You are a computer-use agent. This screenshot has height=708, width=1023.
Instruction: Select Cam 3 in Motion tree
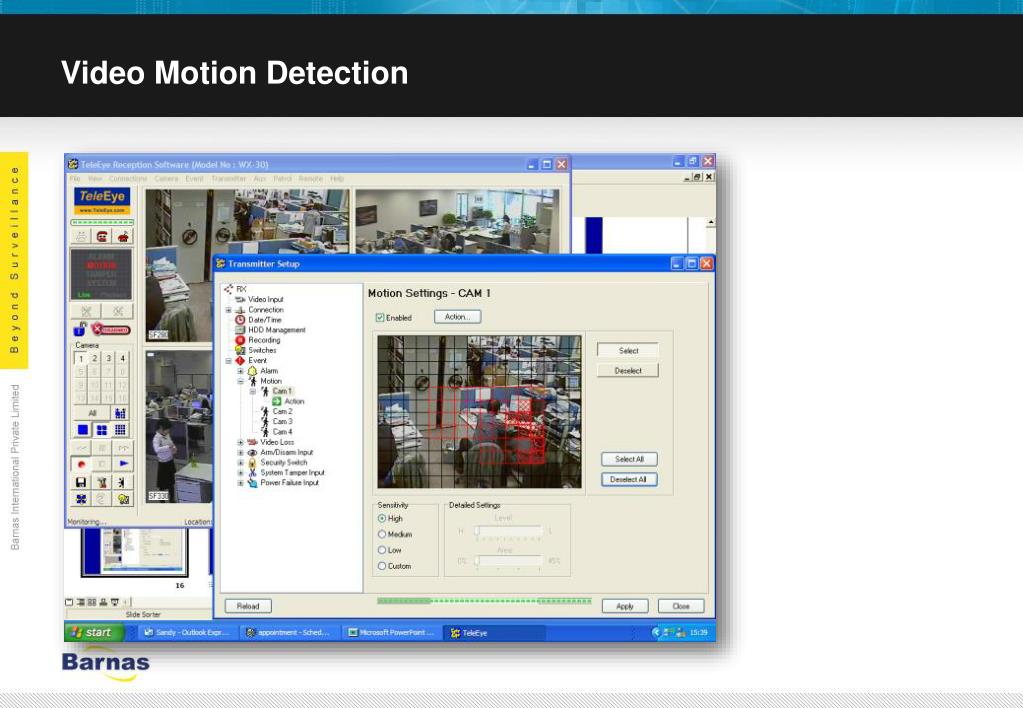tap(282, 422)
